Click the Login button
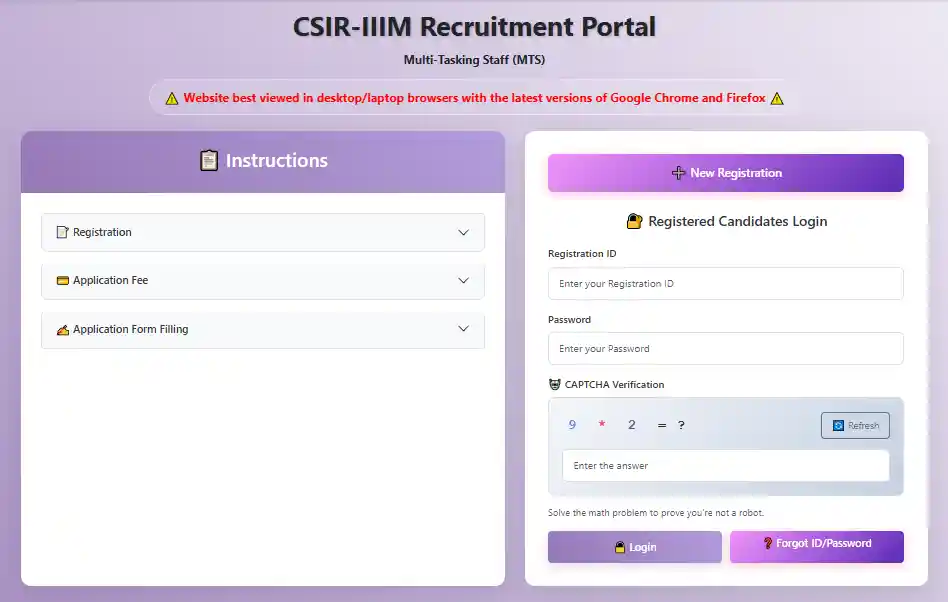 634,547
